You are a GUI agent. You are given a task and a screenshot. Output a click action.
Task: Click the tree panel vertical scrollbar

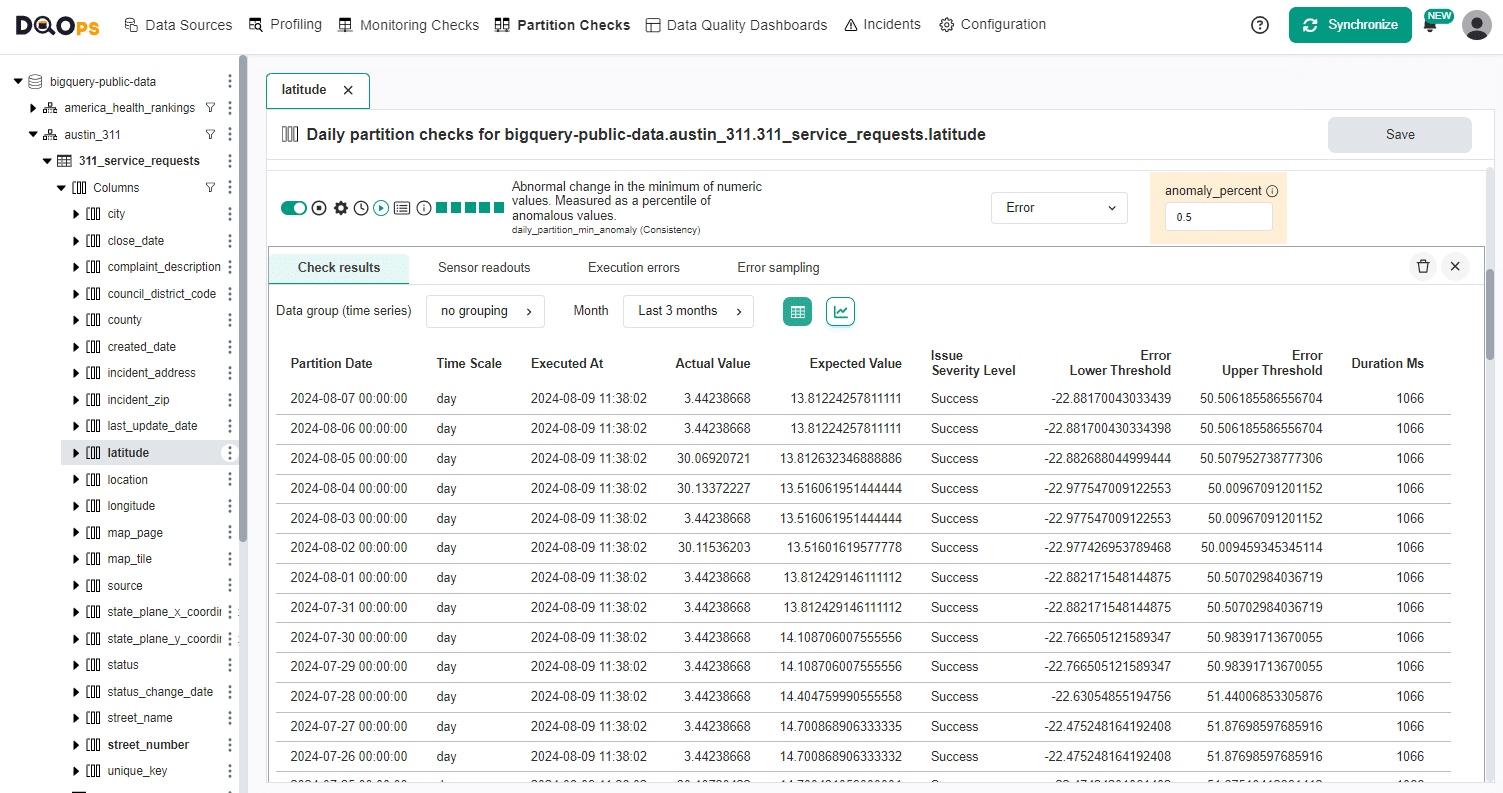(x=243, y=300)
